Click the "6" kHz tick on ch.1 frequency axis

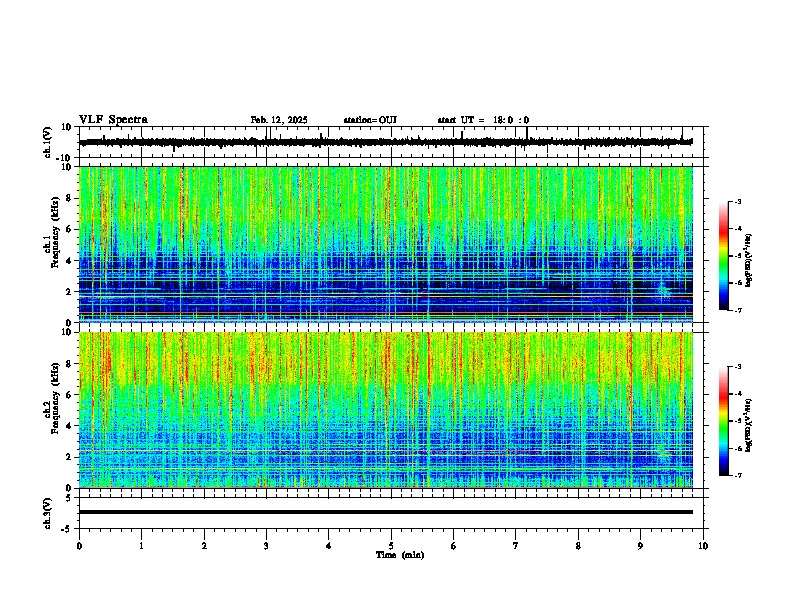click(x=70, y=229)
